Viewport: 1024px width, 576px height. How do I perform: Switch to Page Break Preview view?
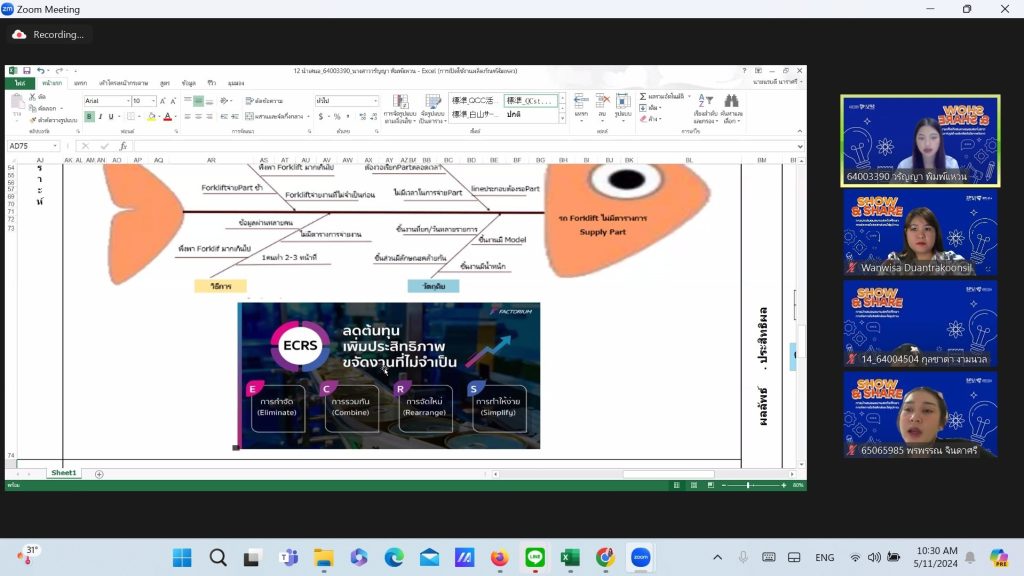click(711, 485)
